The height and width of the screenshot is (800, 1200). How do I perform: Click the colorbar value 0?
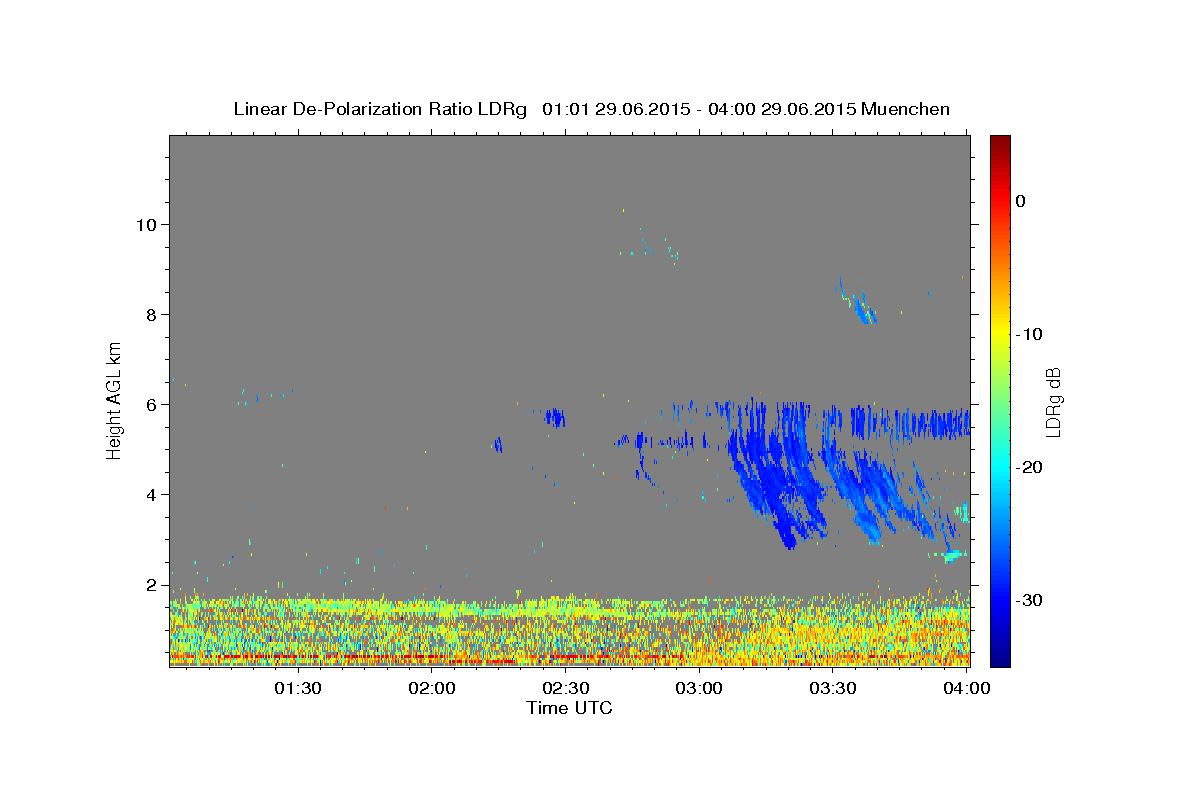(1021, 201)
